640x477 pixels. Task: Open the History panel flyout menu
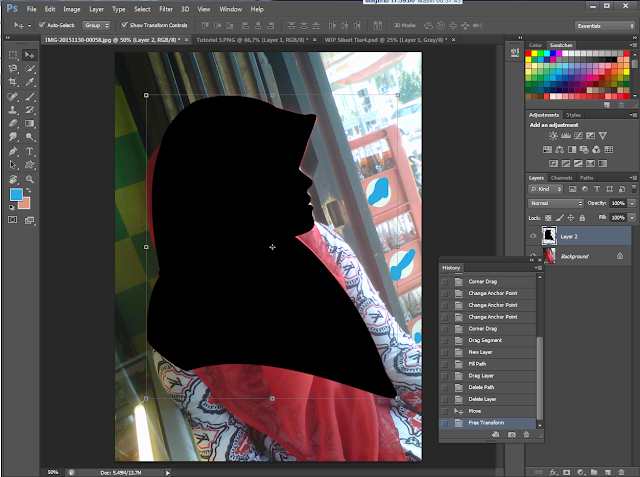[539, 268]
